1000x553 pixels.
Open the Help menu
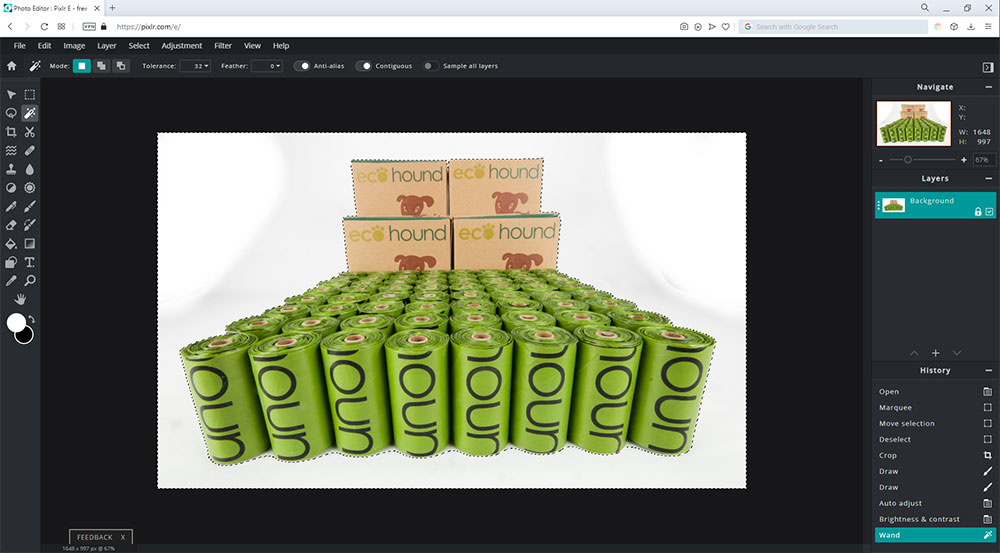(281, 46)
